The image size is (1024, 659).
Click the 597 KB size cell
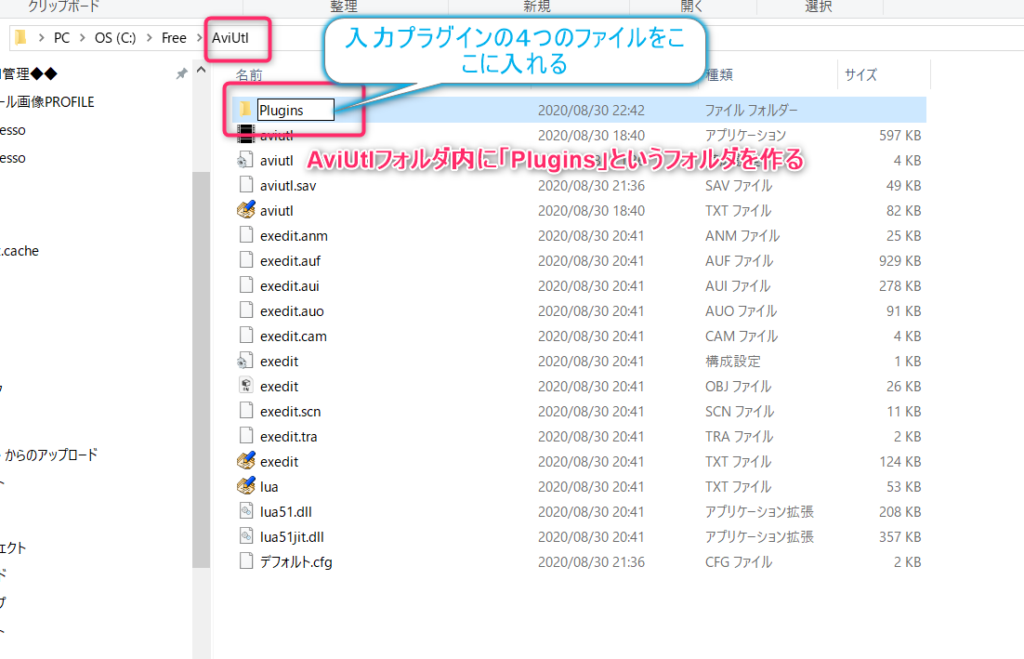900,135
